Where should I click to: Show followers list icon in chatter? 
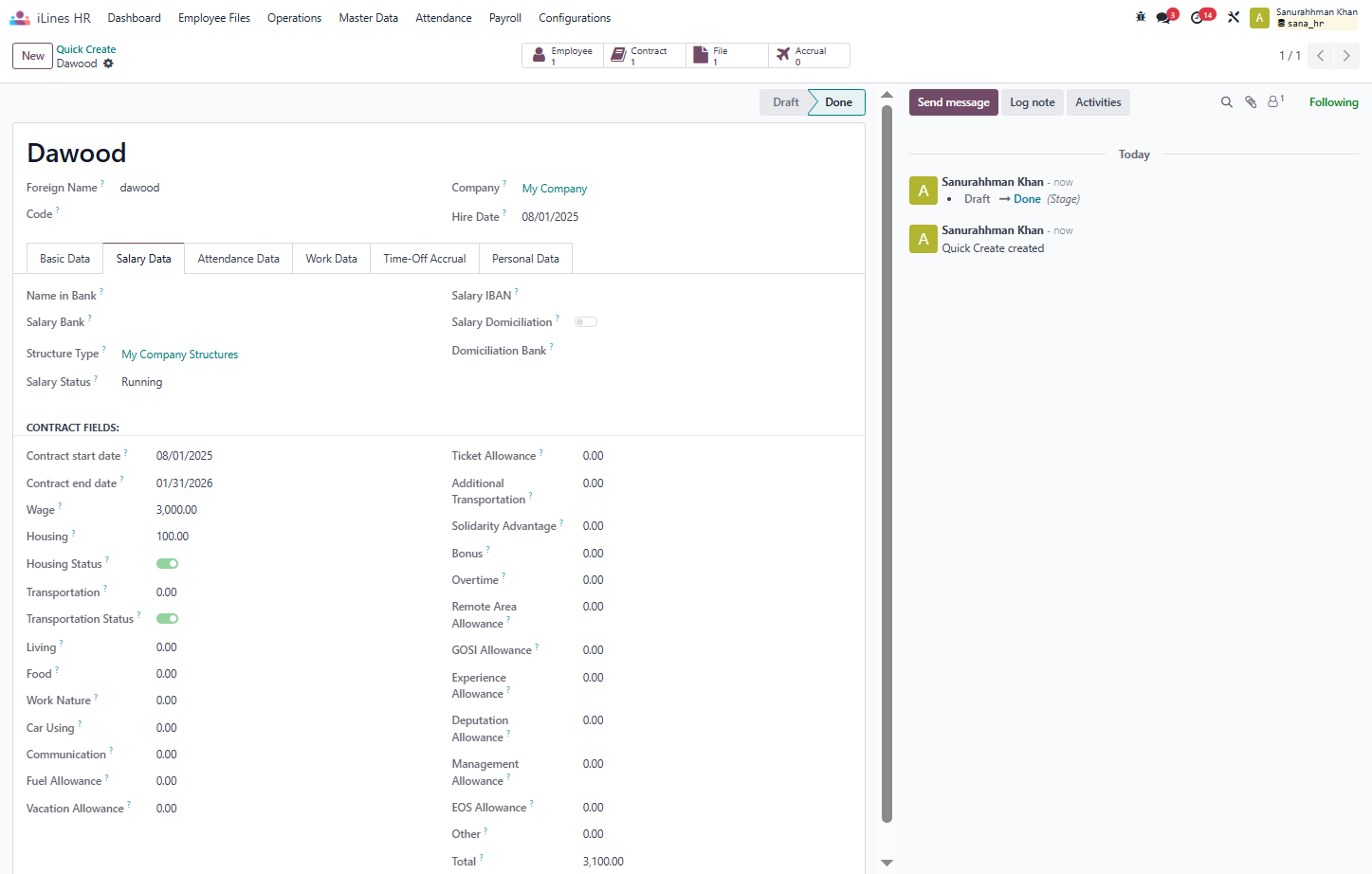1275,101
